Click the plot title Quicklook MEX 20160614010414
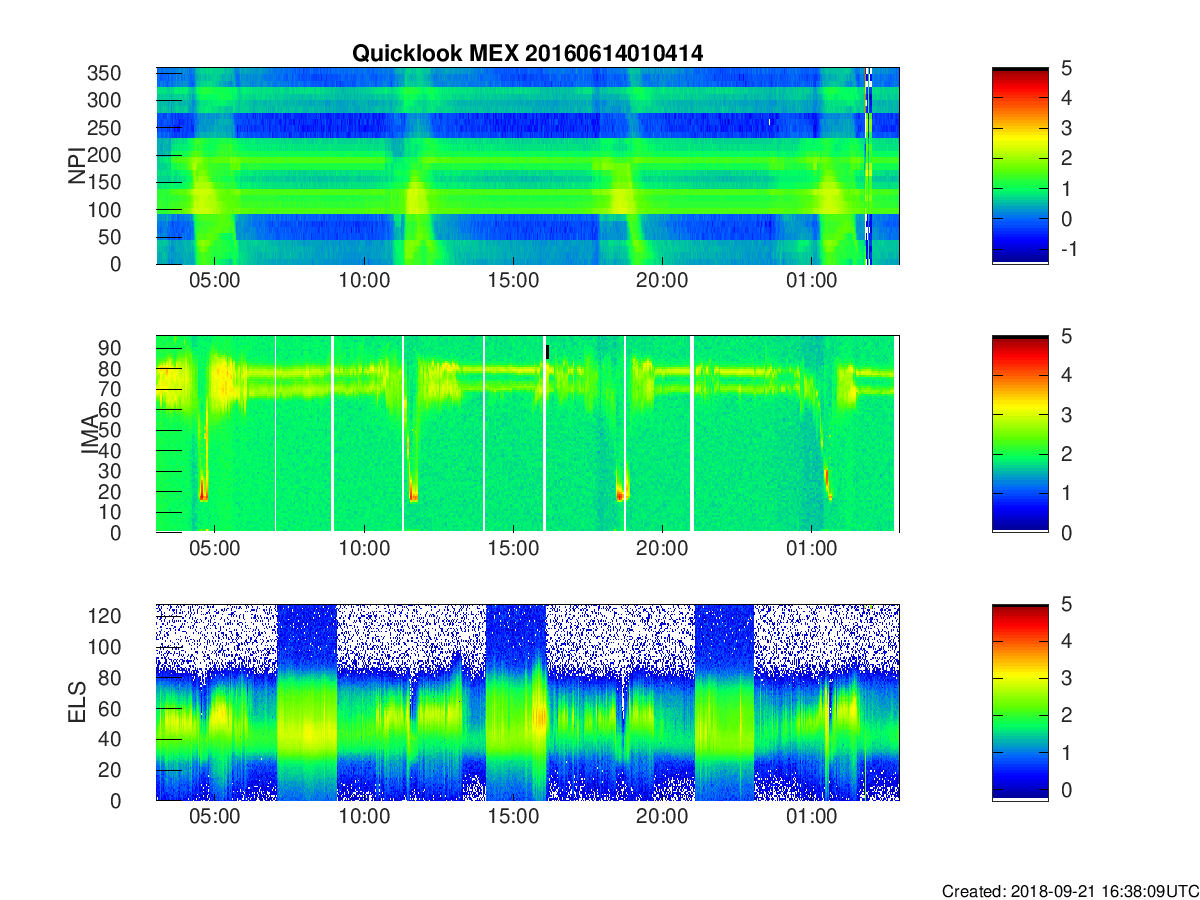 pos(527,54)
